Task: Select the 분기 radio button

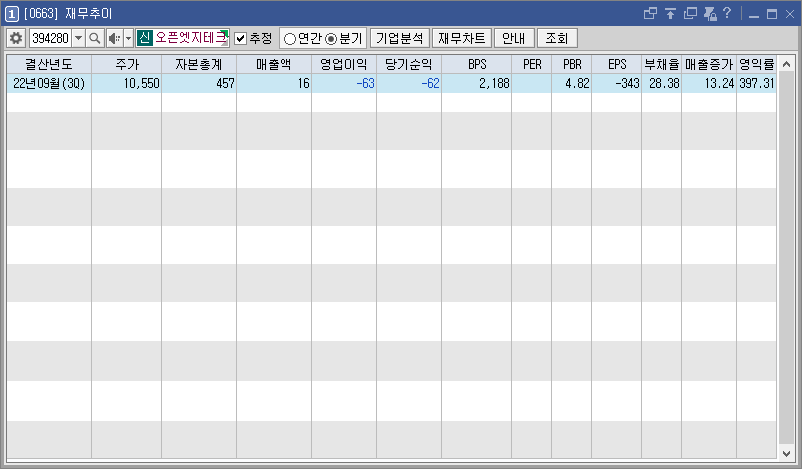Action: (331, 39)
